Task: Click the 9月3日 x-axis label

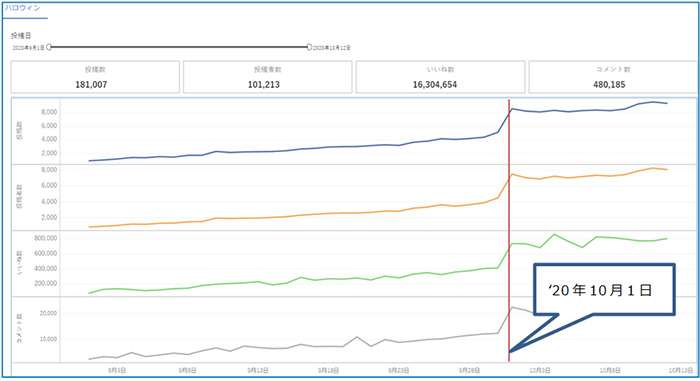Action: [x=117, y=370]
